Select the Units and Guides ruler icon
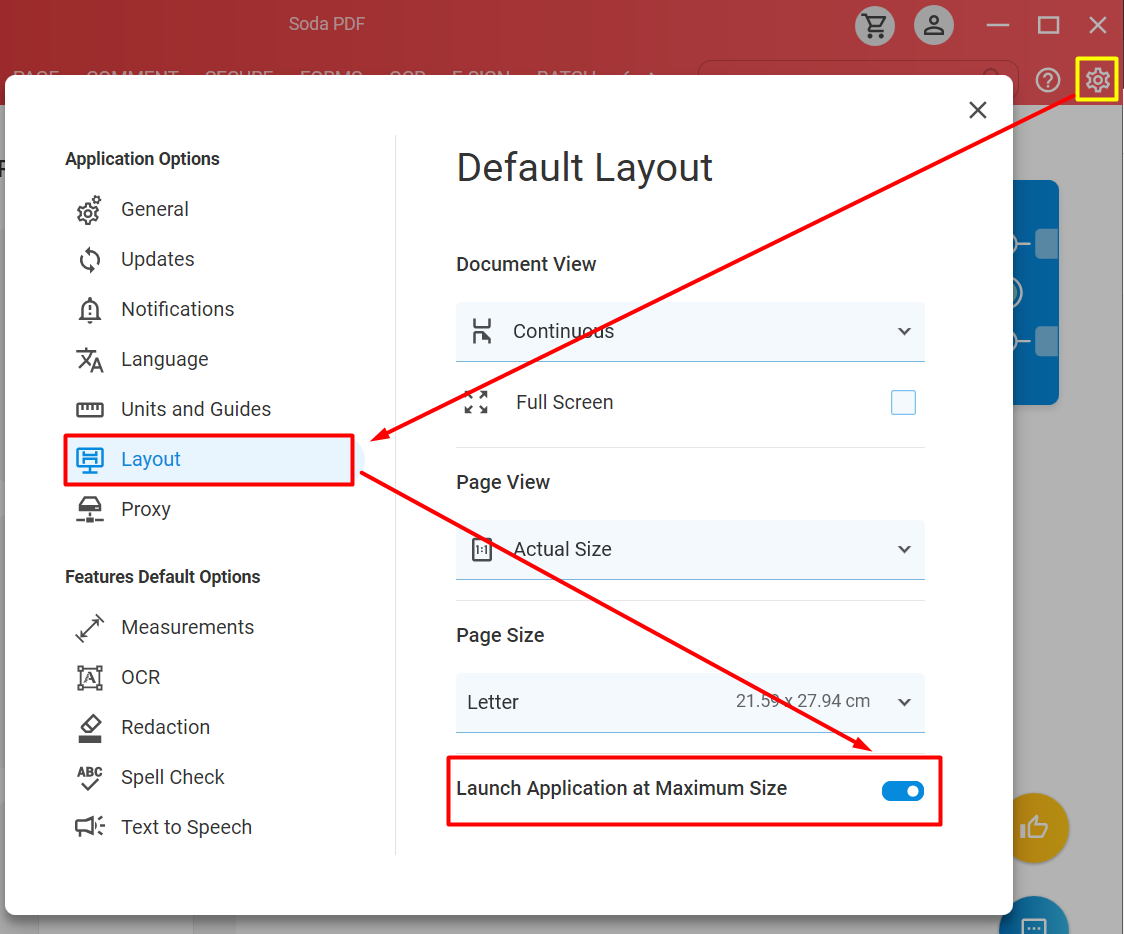This screenshot has width=1124, height=934. click(89, 409)
